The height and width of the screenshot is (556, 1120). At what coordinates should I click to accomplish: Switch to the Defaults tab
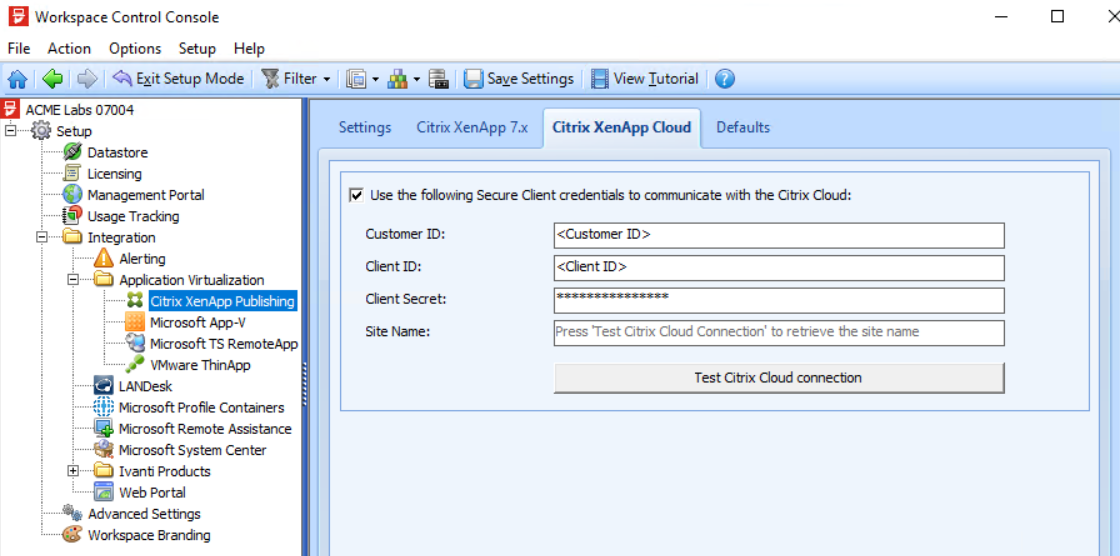[743, 127]
